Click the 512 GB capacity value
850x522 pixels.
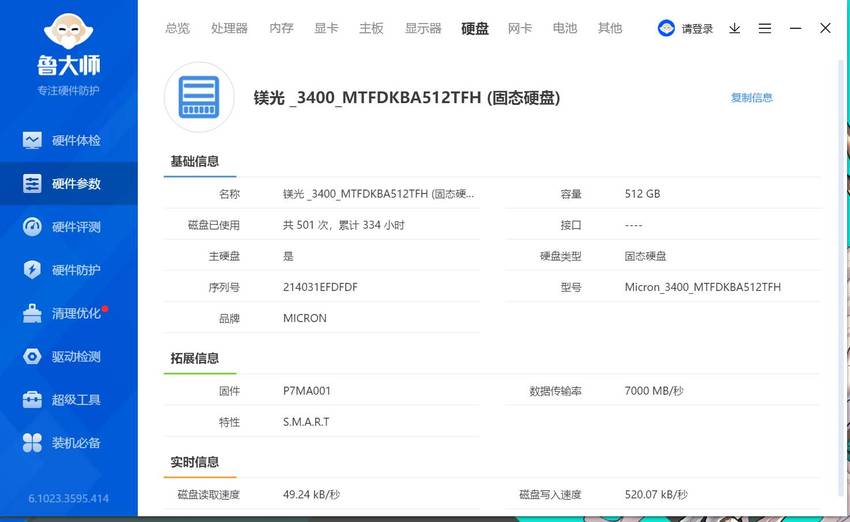coord(642,194)
